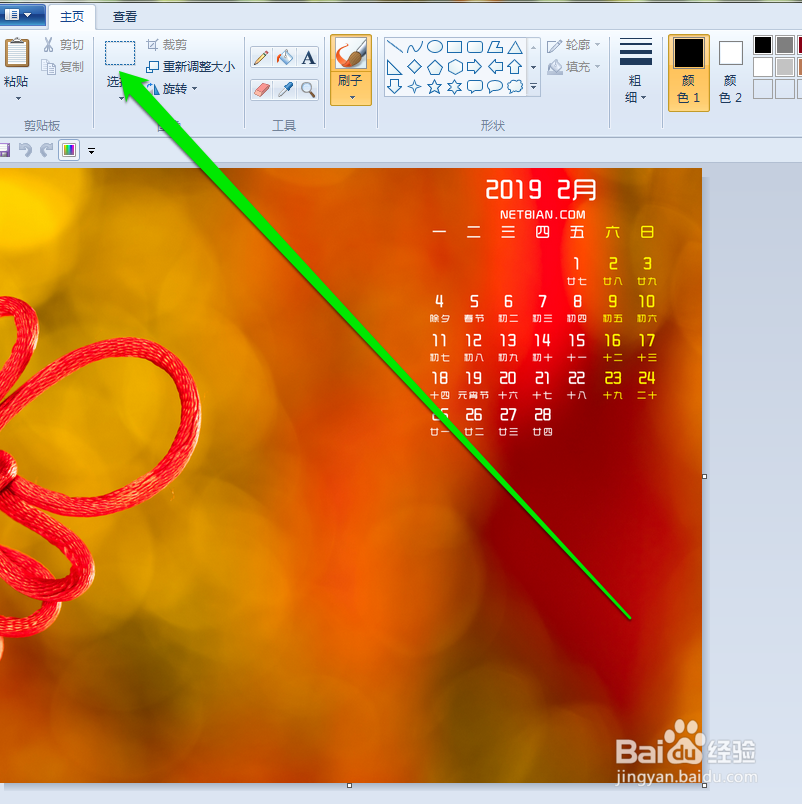Select the Pencil tool
802x804 pixels.
coord(261,57)
